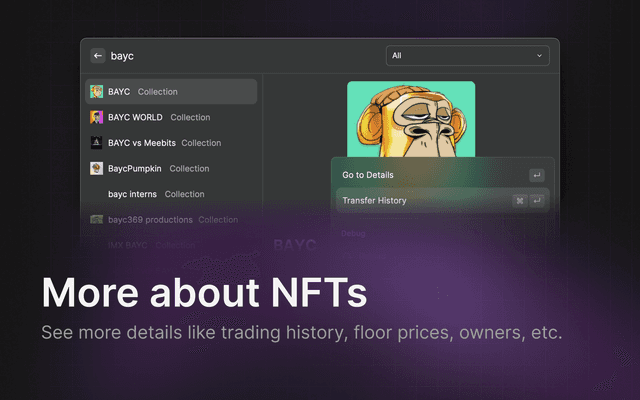Click the back arrow button
The height and width of the screenshot is (400, 640).
98,56
